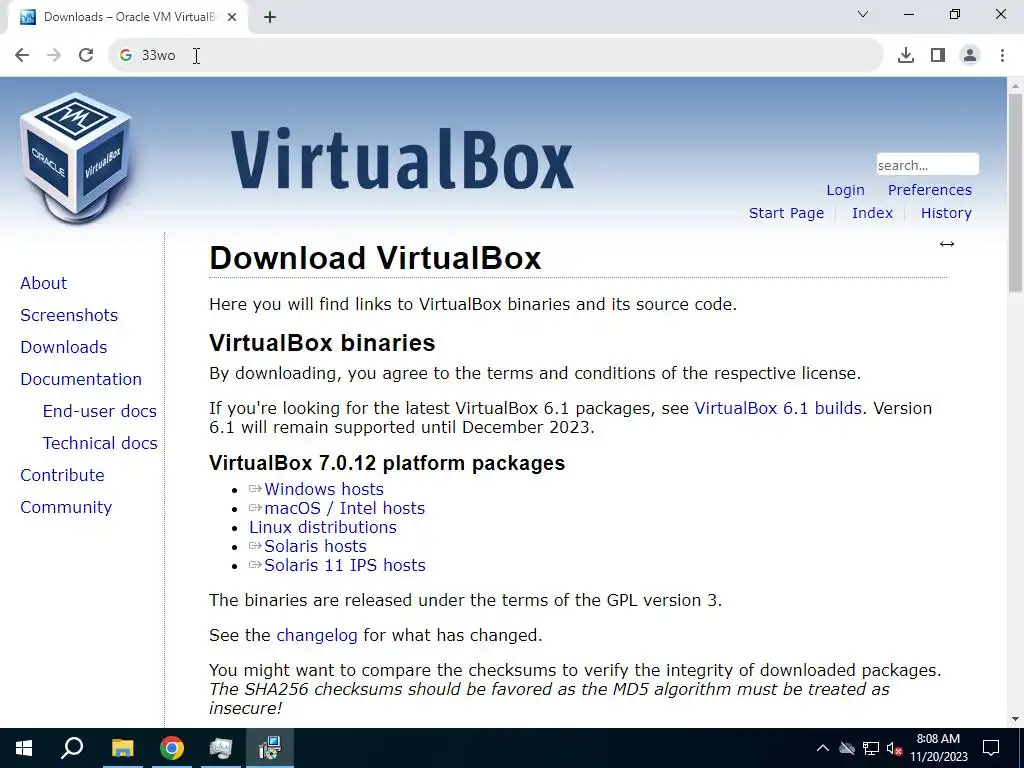Toggle the Chrome side panel icon

pyautogui.click(x=938, y=55)
